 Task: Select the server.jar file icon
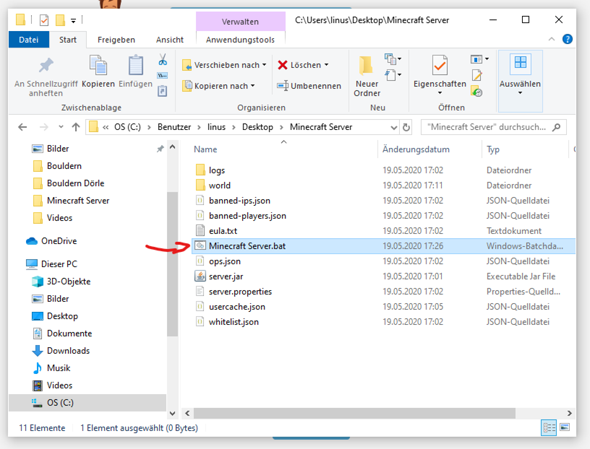(x=200, y=276)
